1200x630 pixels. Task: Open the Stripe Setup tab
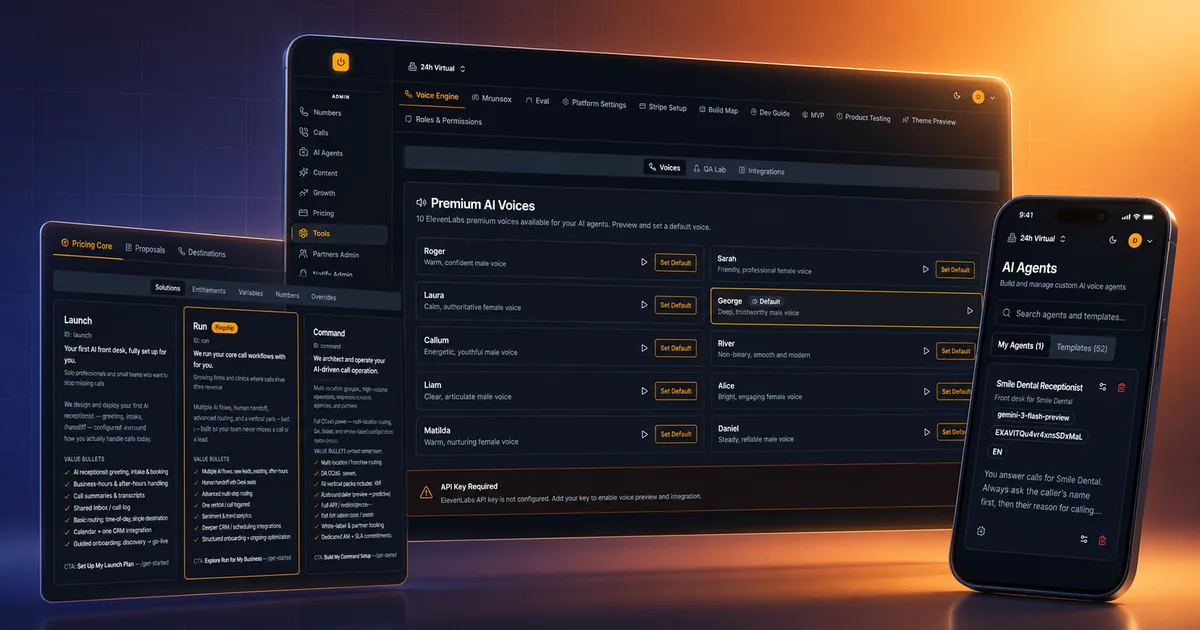click(x=662, y=107)
